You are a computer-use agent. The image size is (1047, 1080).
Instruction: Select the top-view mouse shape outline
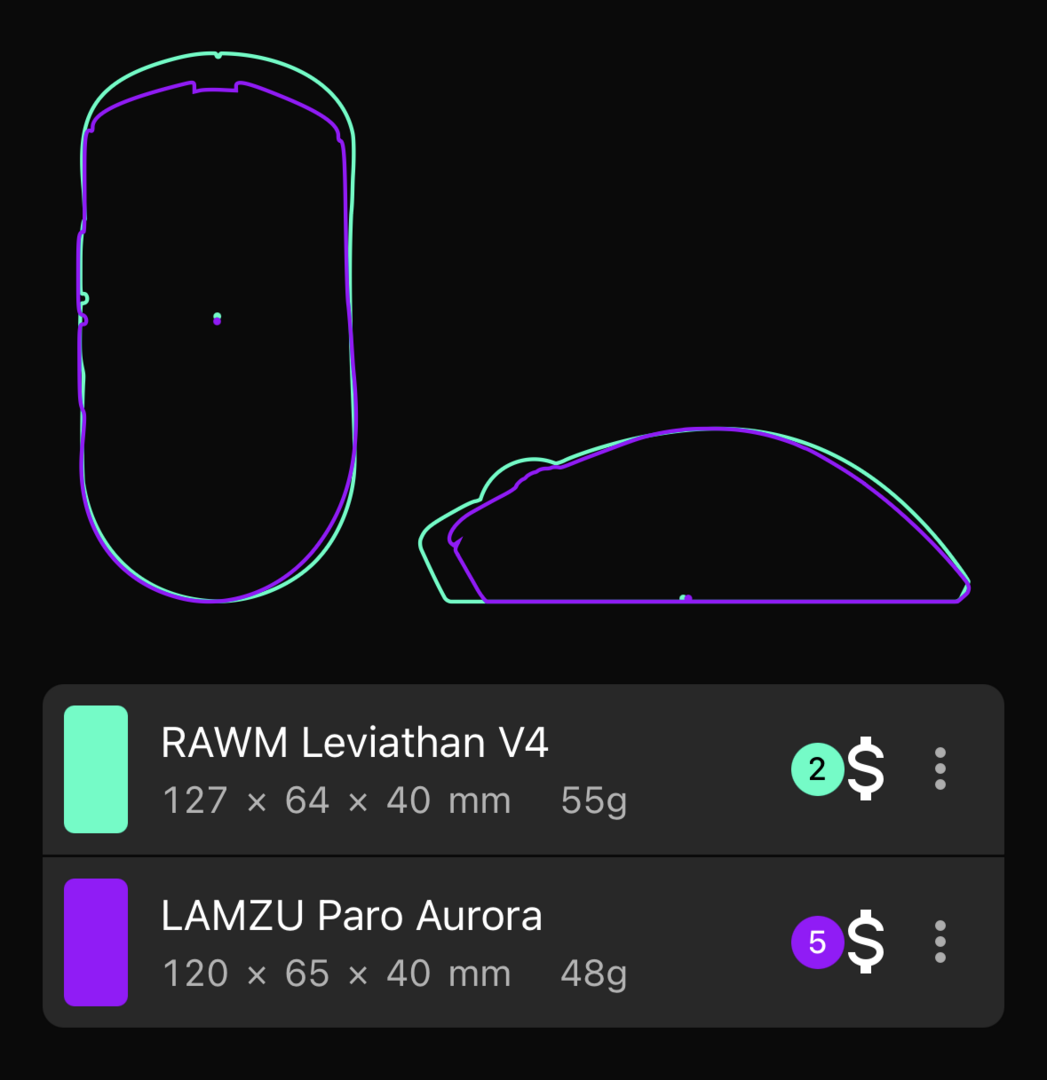[x=218, y=326]
